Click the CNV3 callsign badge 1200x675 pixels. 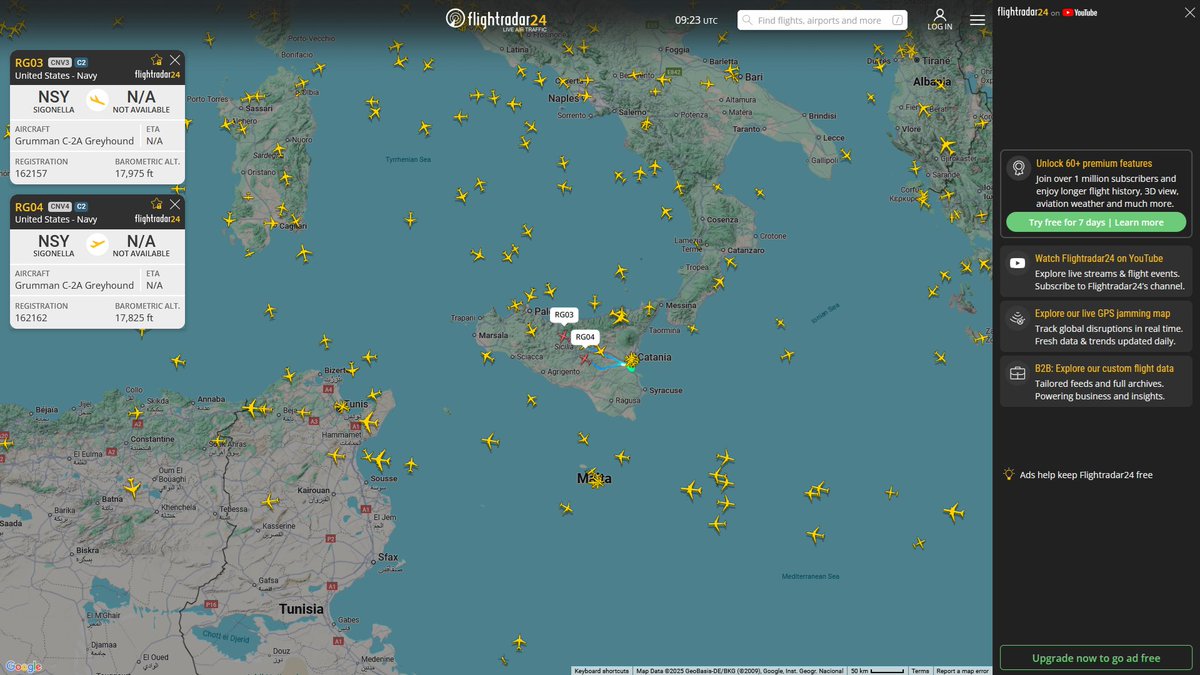(60, 62)
